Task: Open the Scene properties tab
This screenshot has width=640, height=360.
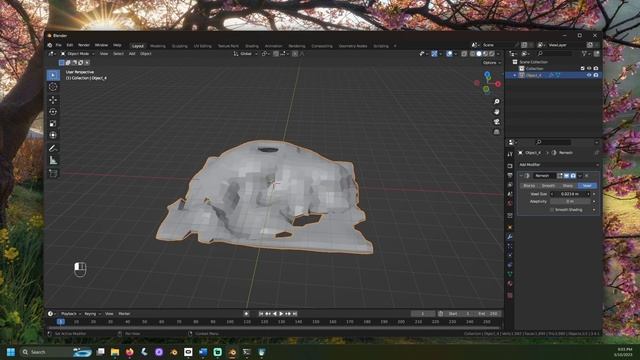Action: [510, 194]
